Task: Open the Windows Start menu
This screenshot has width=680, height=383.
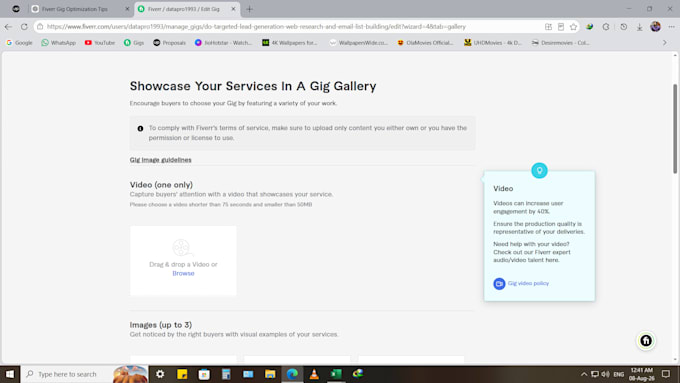Action: (10, 374)
